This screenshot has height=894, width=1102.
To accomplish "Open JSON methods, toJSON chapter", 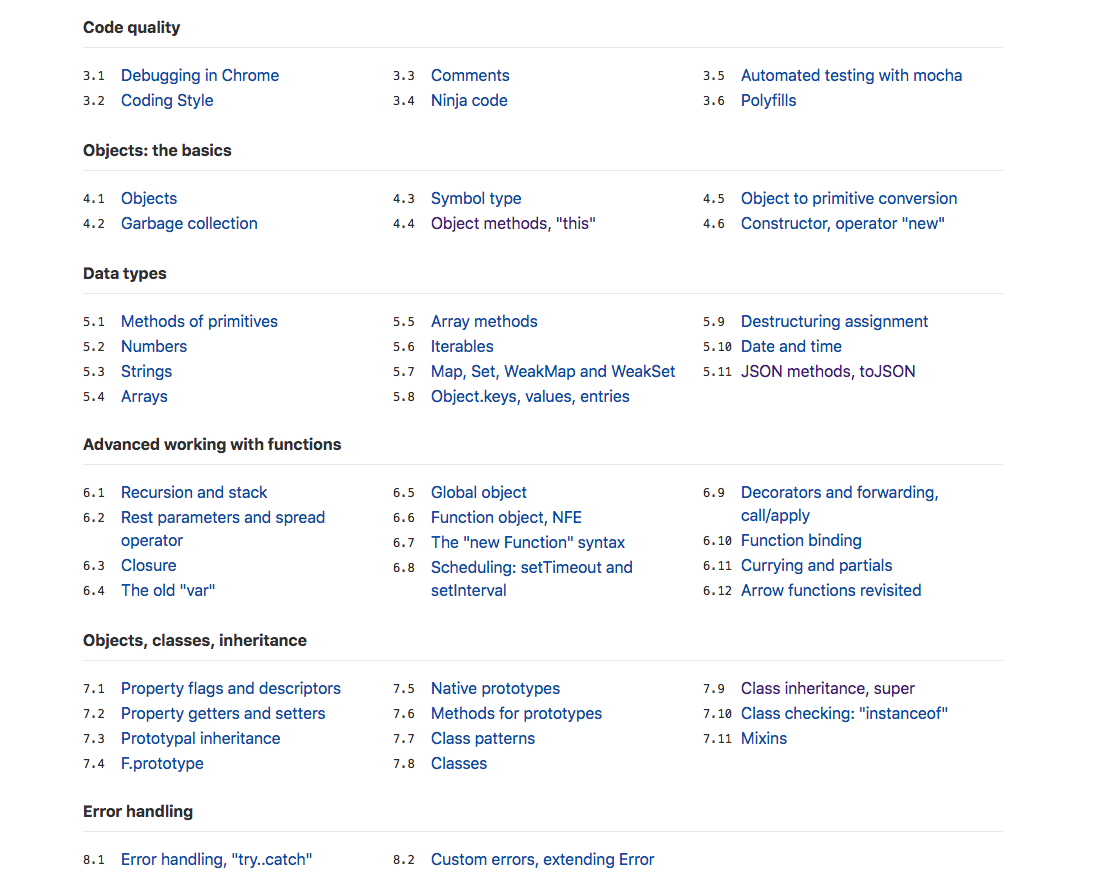I will 828,371.
